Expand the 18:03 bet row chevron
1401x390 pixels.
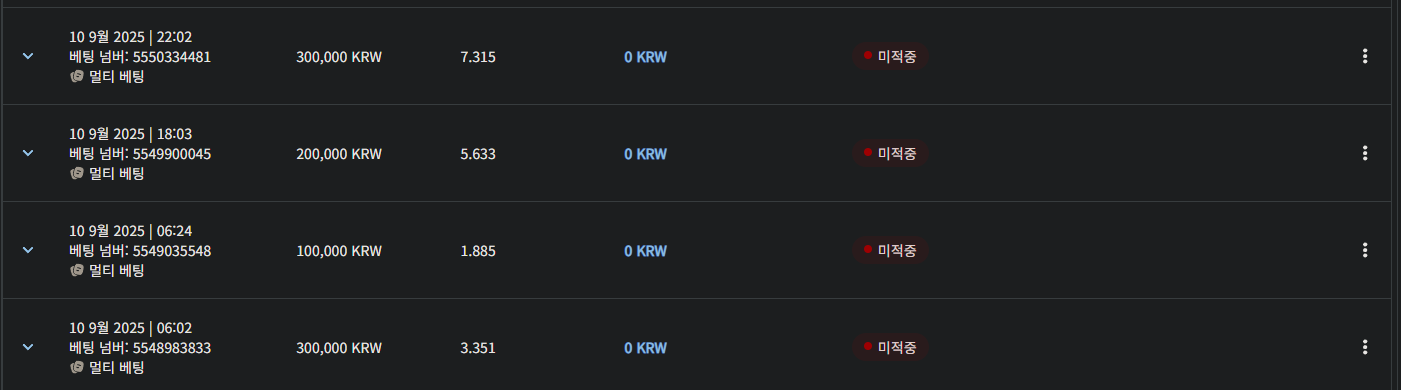click(x=28, y=153)
